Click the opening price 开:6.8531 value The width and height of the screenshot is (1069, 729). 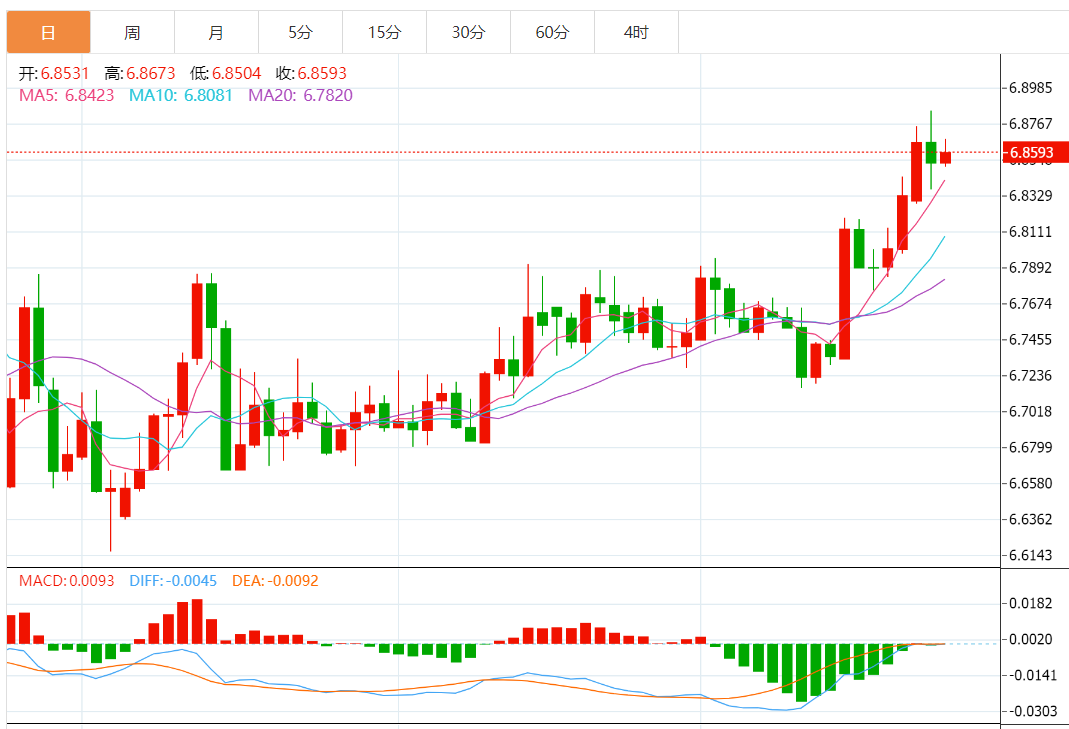pyautogui.click(x=54, y=73)
